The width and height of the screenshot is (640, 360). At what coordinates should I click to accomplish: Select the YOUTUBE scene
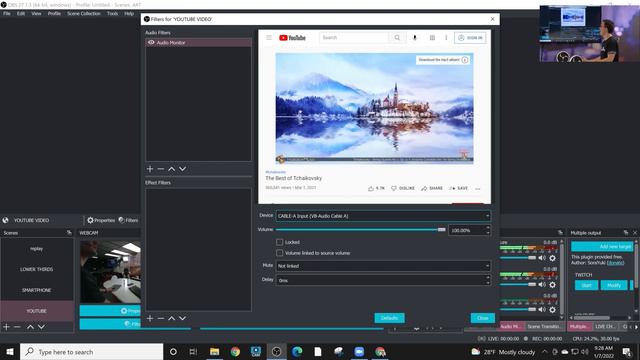pyautogui.click(x=37, y=311)
